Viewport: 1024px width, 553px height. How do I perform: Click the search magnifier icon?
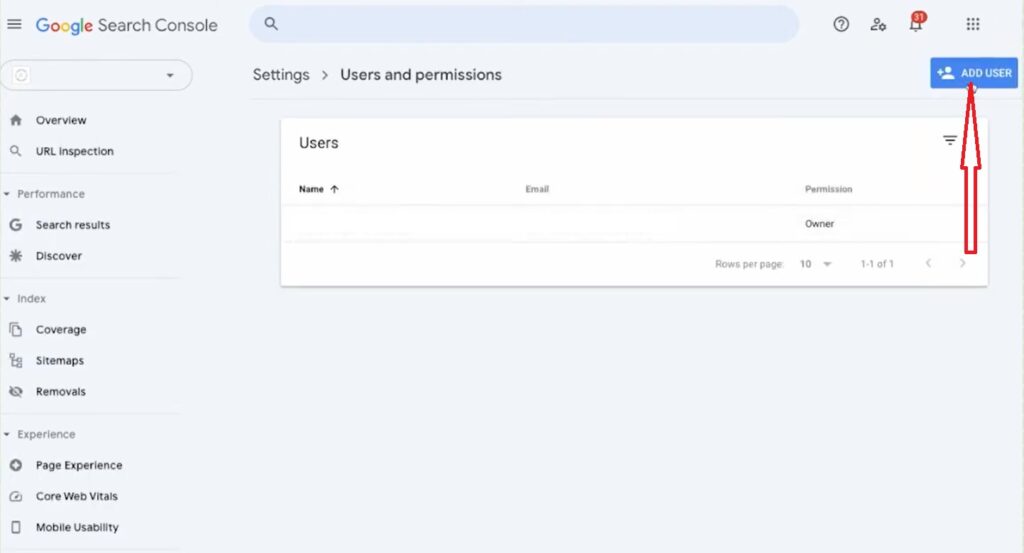click(x=270, y=24)
